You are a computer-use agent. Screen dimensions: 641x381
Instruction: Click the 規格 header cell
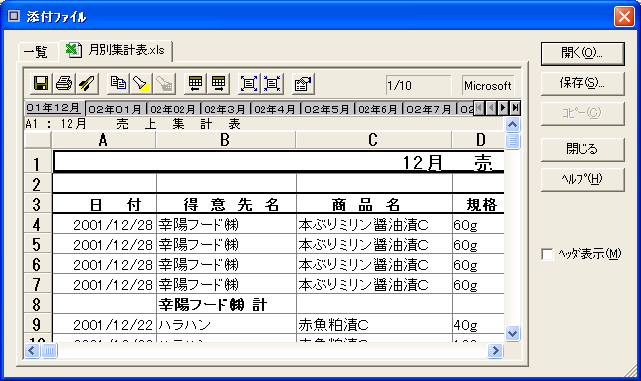point(478,204)
